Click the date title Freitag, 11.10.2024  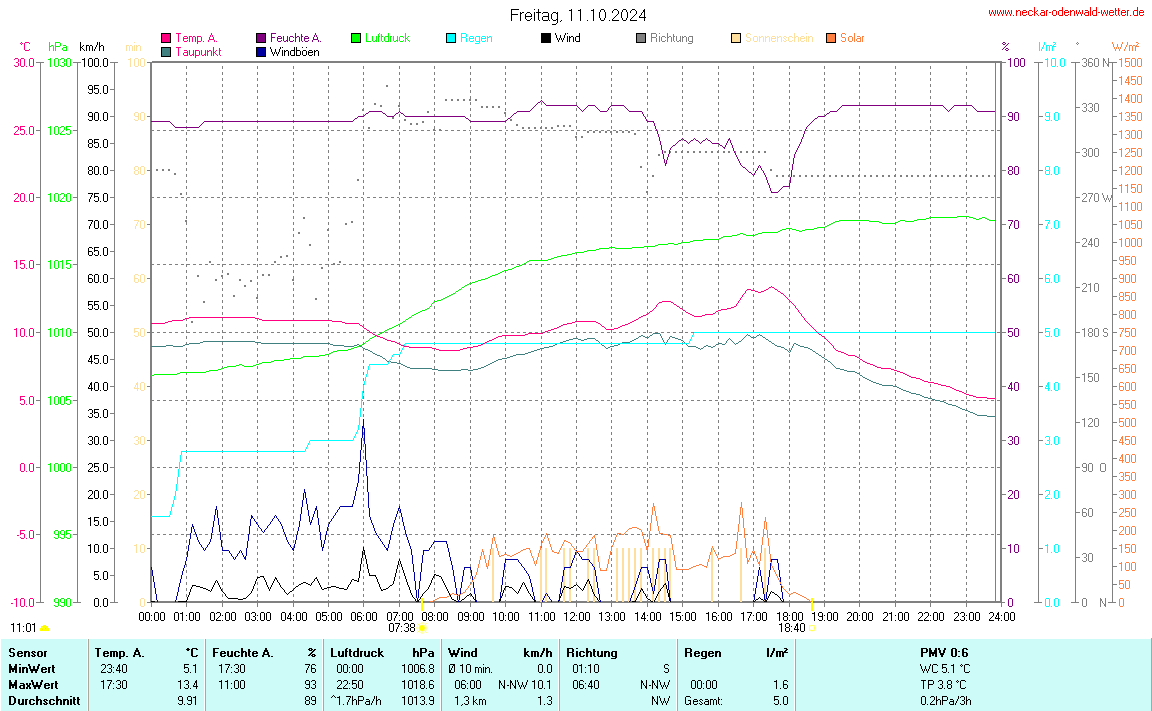[x=577, y=15]
